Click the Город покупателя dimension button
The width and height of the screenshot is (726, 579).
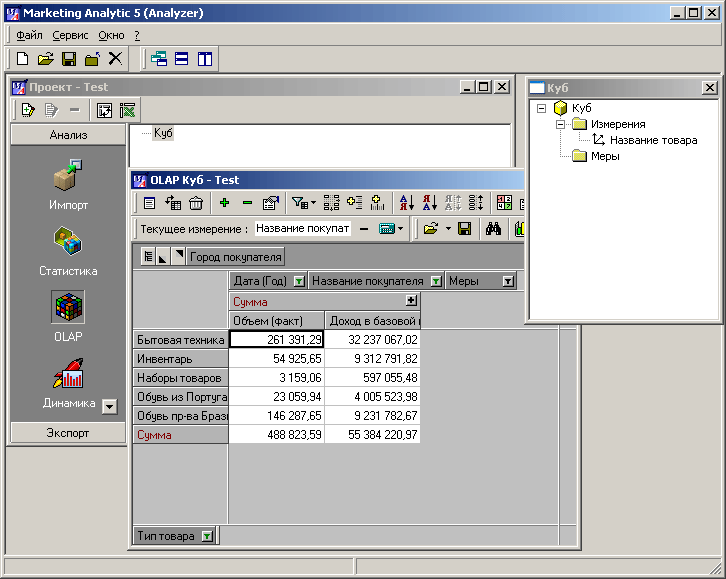(x=236, y=257)
